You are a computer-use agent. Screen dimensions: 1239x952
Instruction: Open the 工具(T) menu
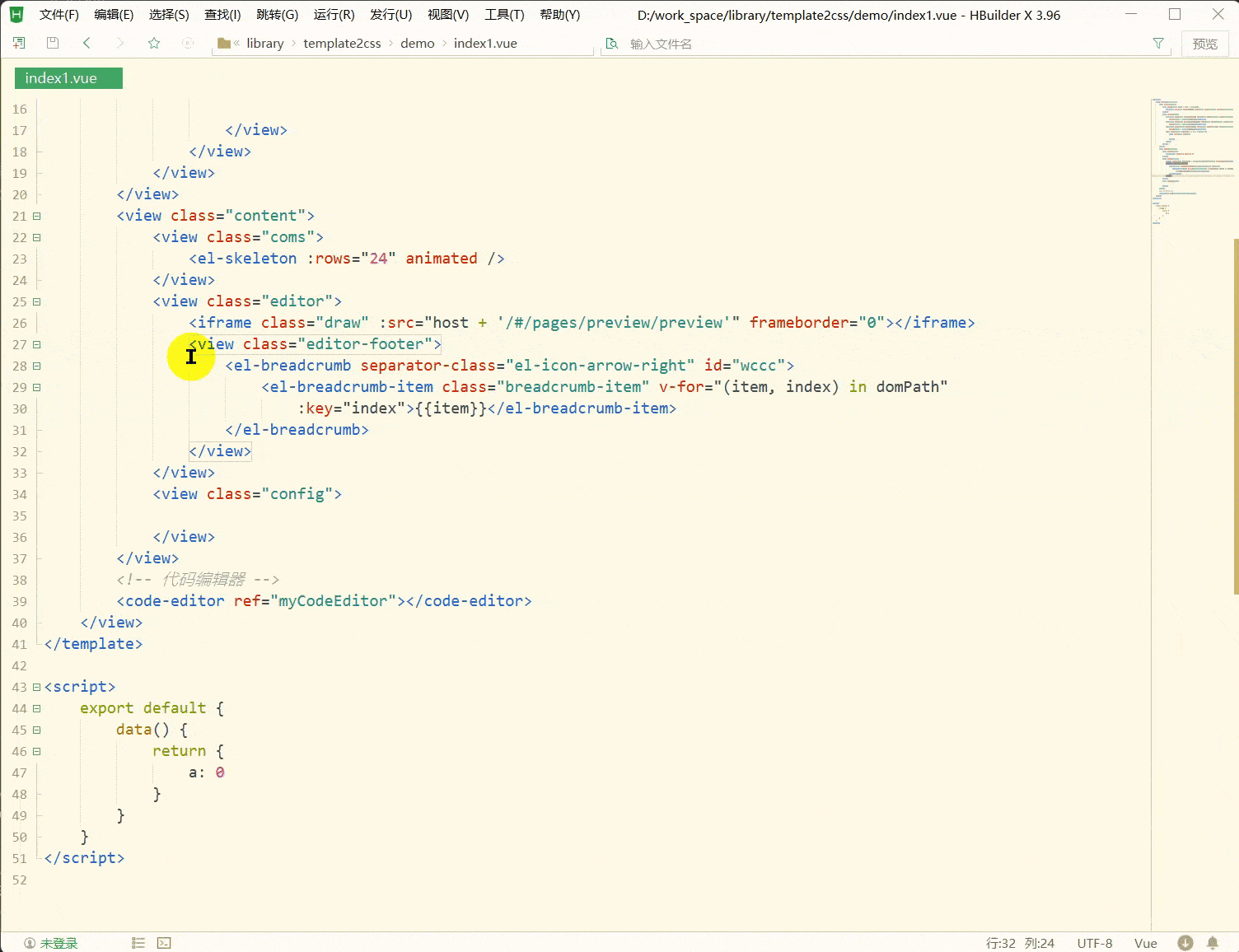[x=504, y=15]
